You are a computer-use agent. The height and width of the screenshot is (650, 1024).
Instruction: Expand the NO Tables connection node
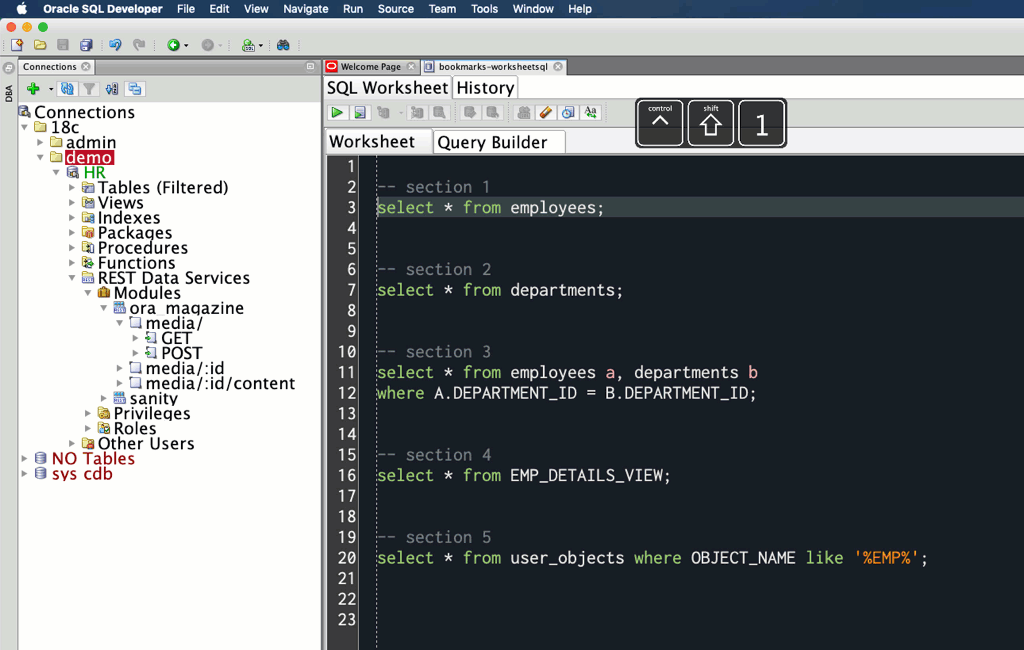tap(25, 459)
